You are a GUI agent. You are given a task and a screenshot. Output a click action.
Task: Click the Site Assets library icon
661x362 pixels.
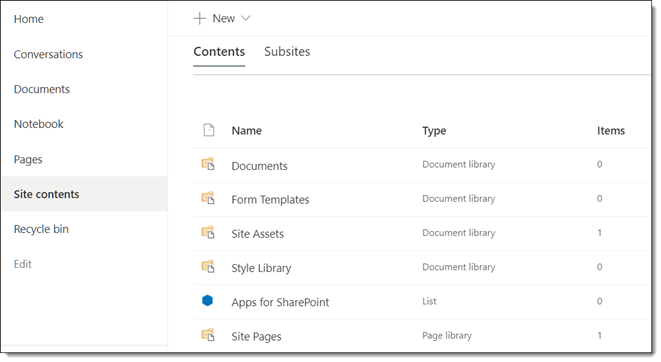208,232
